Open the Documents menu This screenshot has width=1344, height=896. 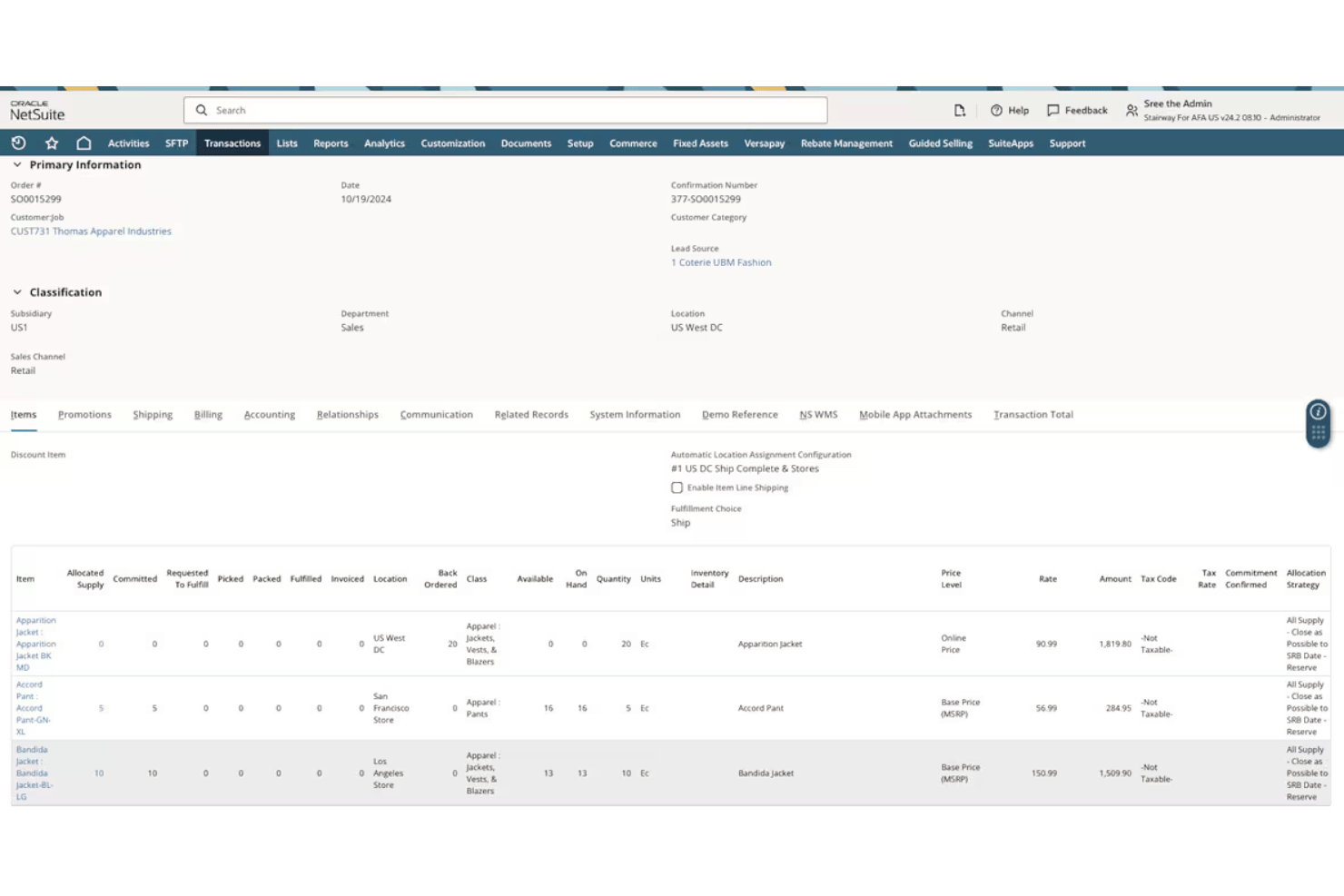(x=526, y=143)
